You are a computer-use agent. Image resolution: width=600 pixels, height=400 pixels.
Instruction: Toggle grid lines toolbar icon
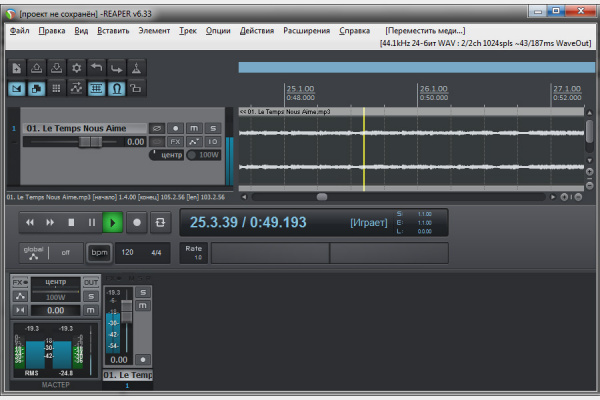(x=96, y=89)
